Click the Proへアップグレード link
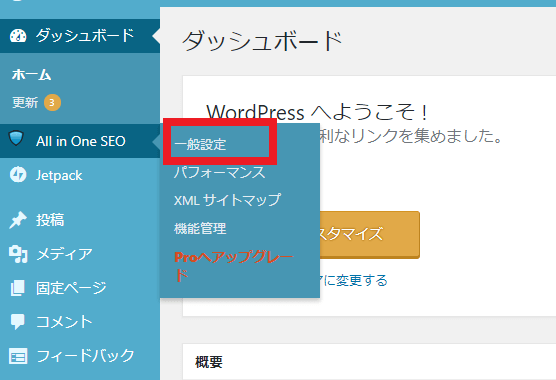The height and width of the screenshot is (380, 556). 234,266
